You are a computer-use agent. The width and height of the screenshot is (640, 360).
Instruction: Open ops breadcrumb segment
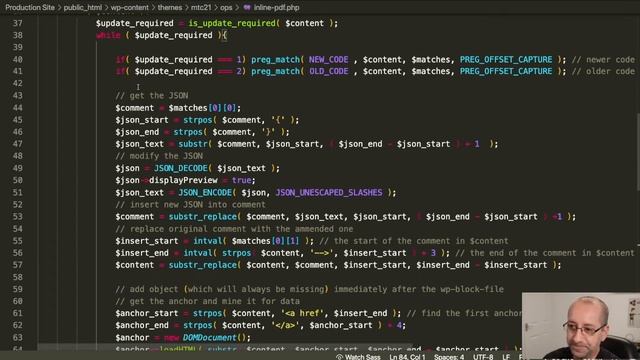226,7
